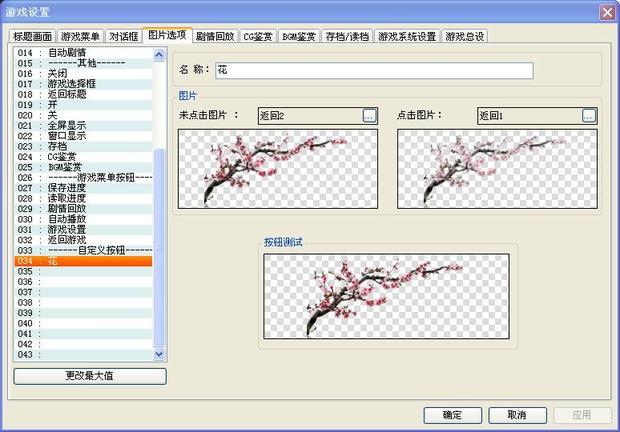This screenshot has width=620, height=432.
Task: Go to the 对话框 tab
Action: pos(123,36)
